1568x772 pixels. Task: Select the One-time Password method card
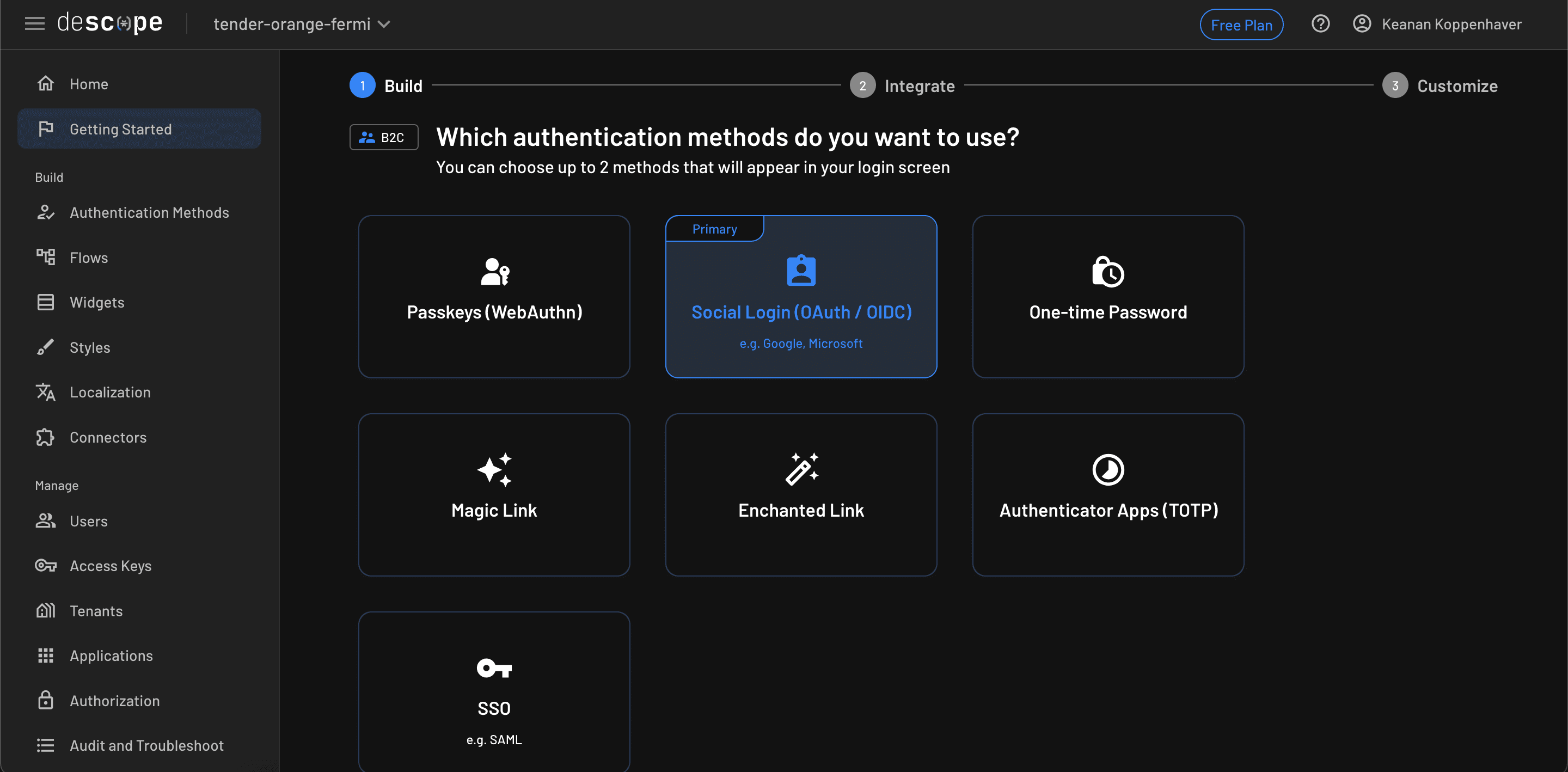pyautogui.click(x=1107, y=297)
